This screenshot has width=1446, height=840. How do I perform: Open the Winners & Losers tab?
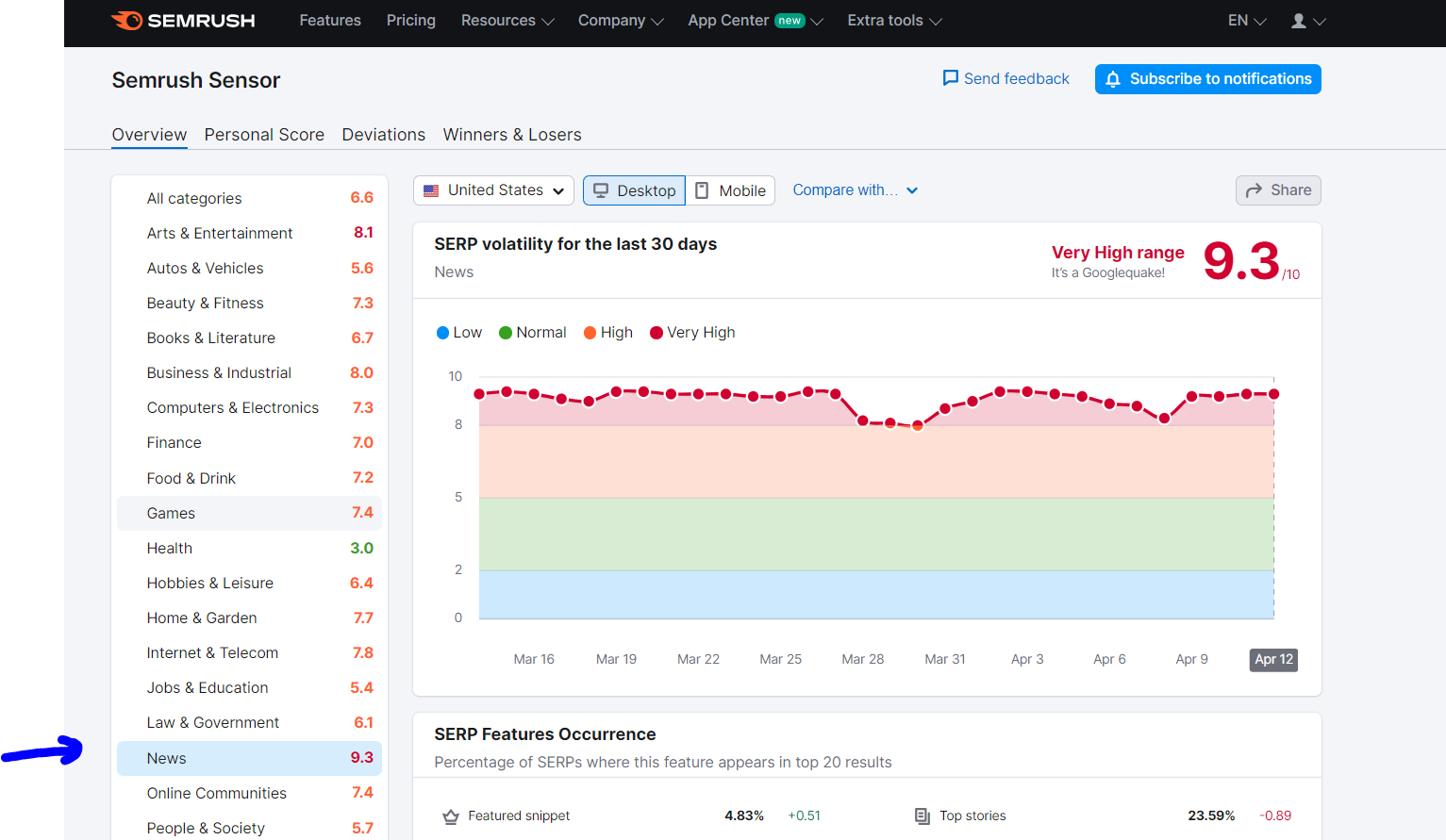[x=512, y=135]
